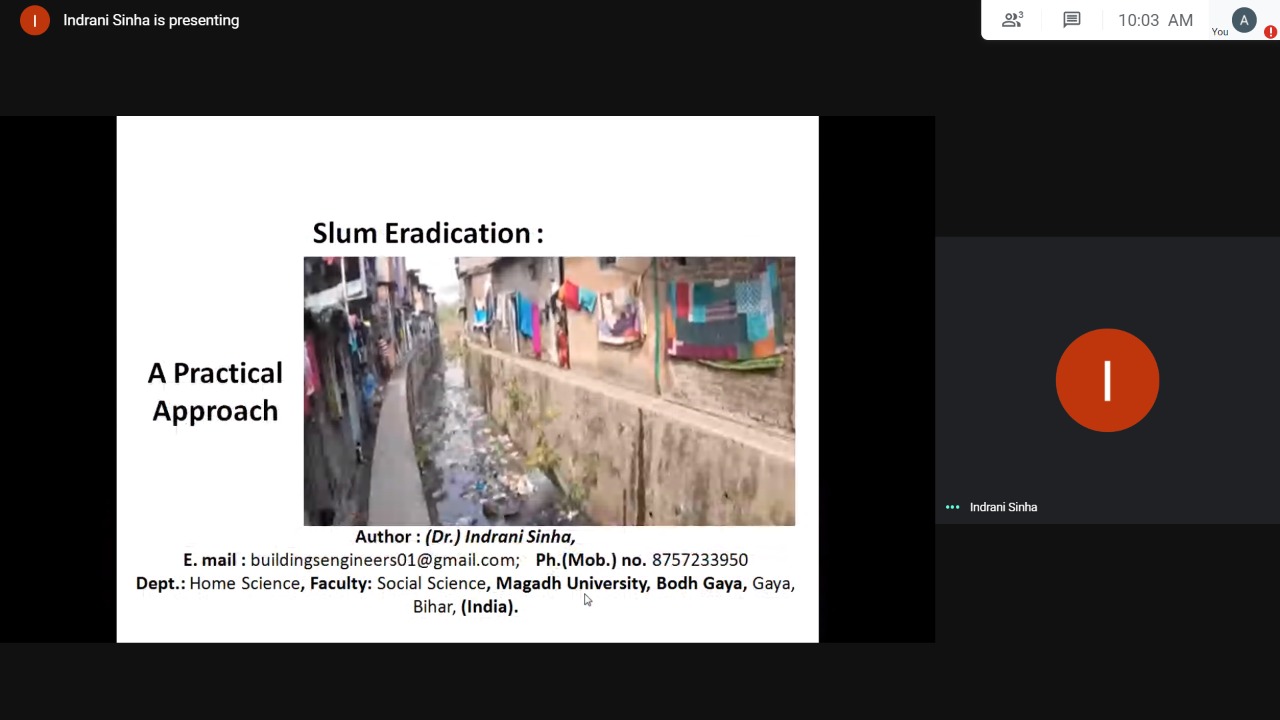Click the phone number 8757233950
The height and width of the screenshot is (720, 1280).
(700, 560)
